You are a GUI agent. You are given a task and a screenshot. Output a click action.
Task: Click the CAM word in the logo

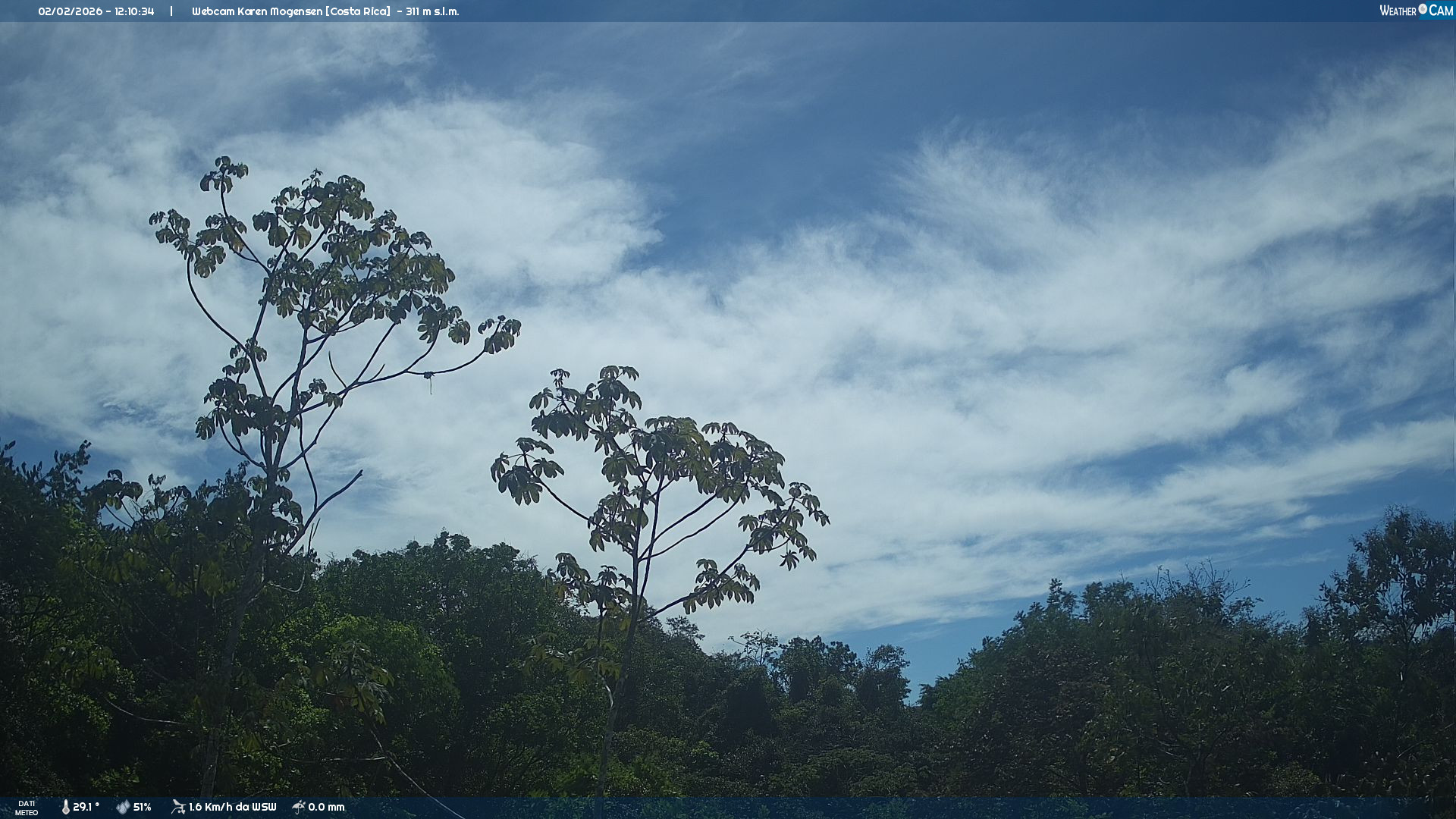coord(1441,11)
